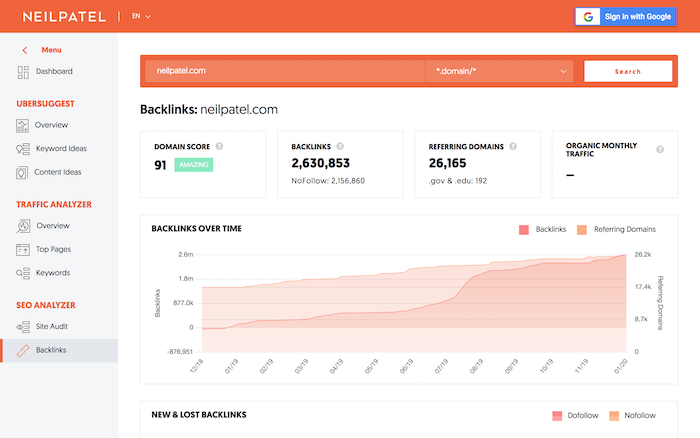Click the Keyword Ideas icon
The width and height of the screenshot is (700, 438).
point(23,149)
